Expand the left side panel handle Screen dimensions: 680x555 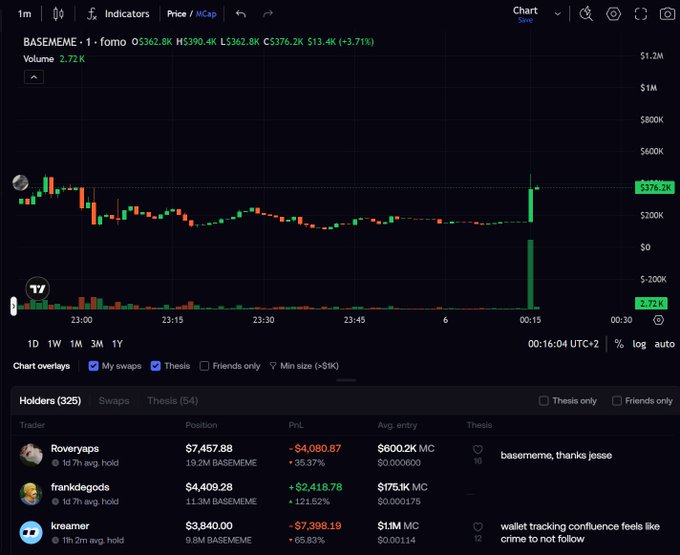(13, 306)
